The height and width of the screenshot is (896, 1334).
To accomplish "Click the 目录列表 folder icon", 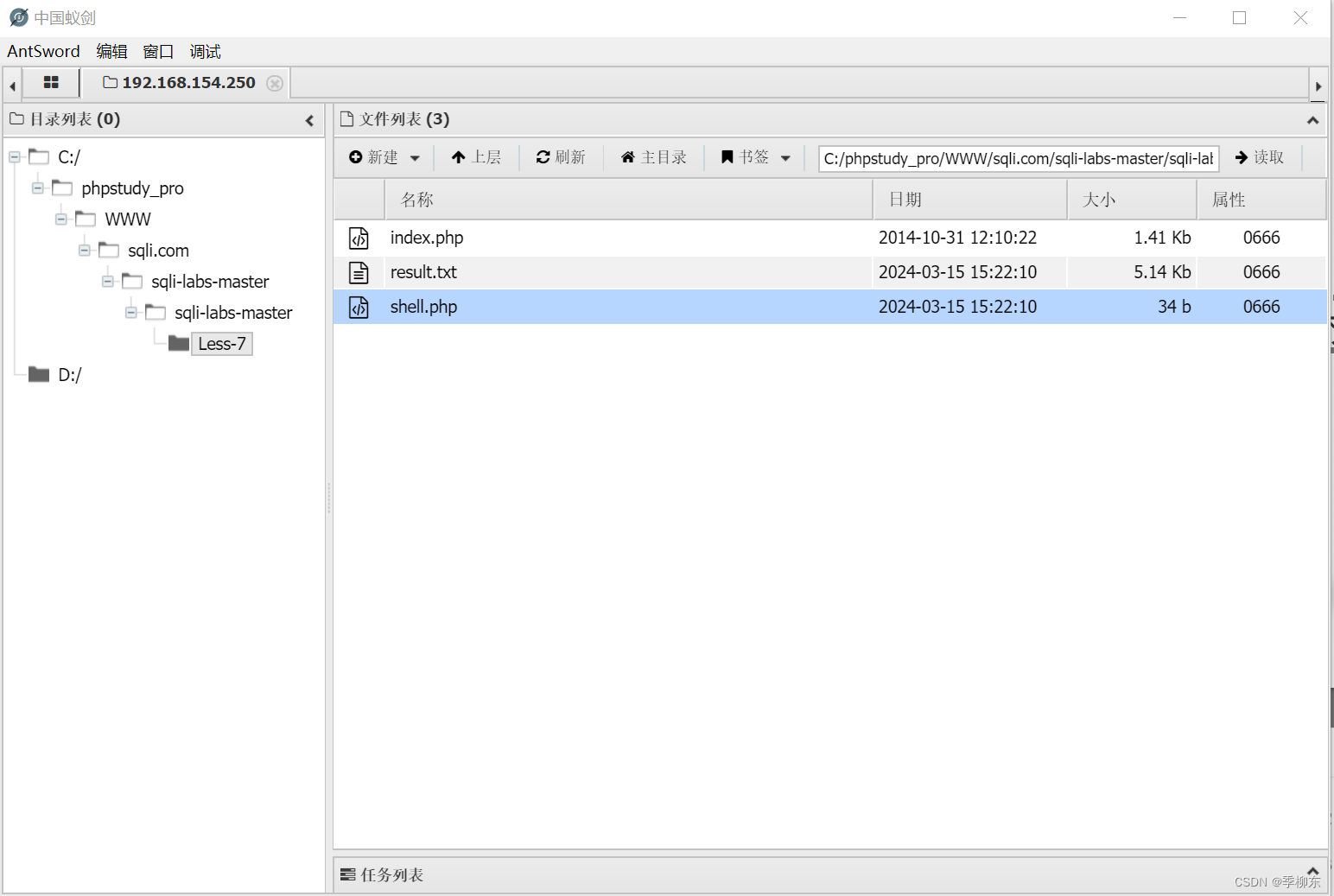I will (x=16, y=118).
